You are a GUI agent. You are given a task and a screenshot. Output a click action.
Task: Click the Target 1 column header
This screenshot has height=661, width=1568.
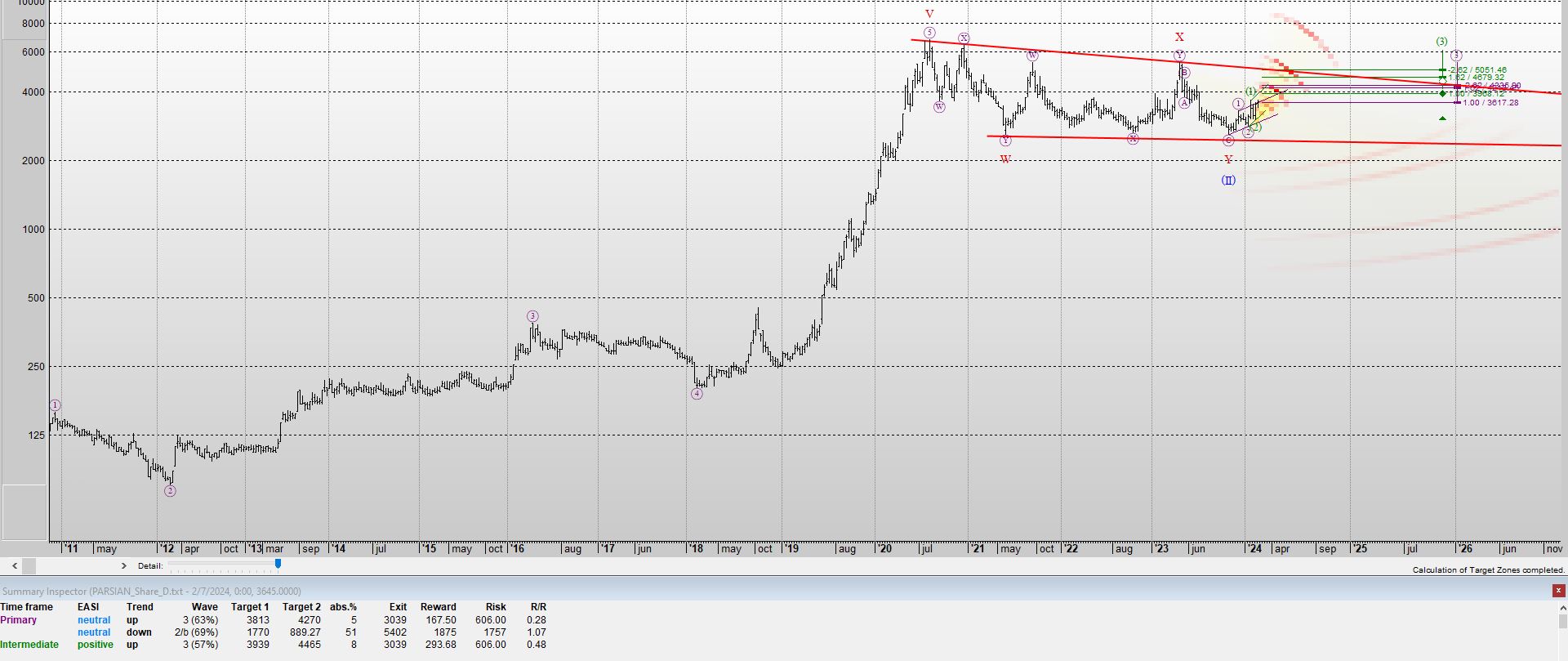[x=250, y=607]
